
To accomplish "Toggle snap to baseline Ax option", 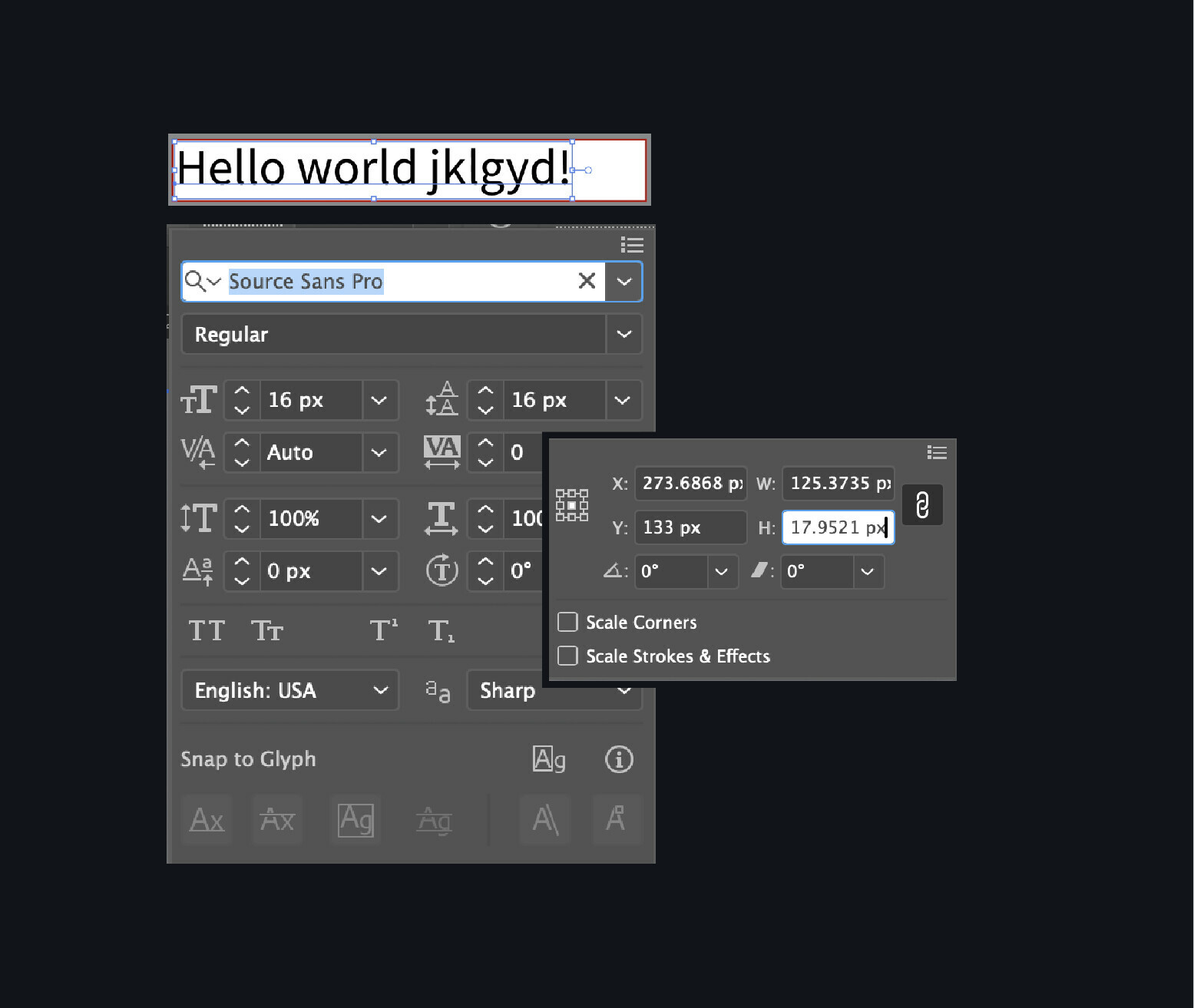I will (x=207, y=819).
